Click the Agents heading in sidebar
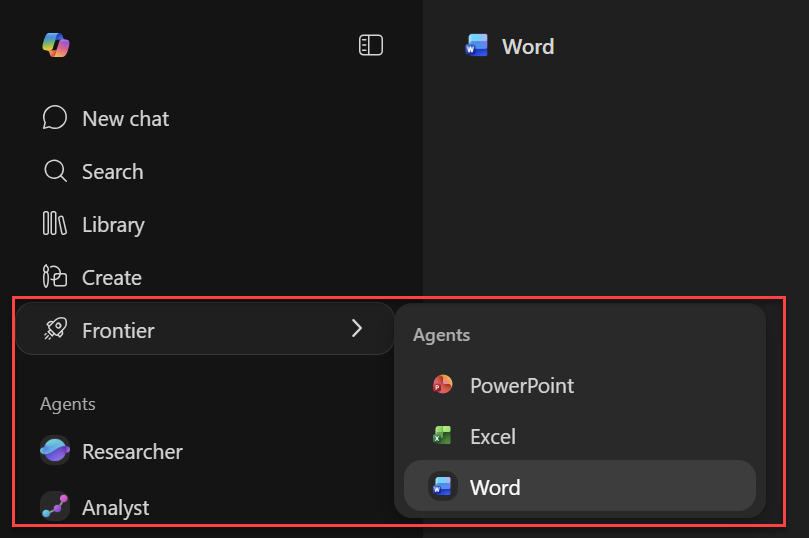Screen dimensions: 809x538 point(68,404)
